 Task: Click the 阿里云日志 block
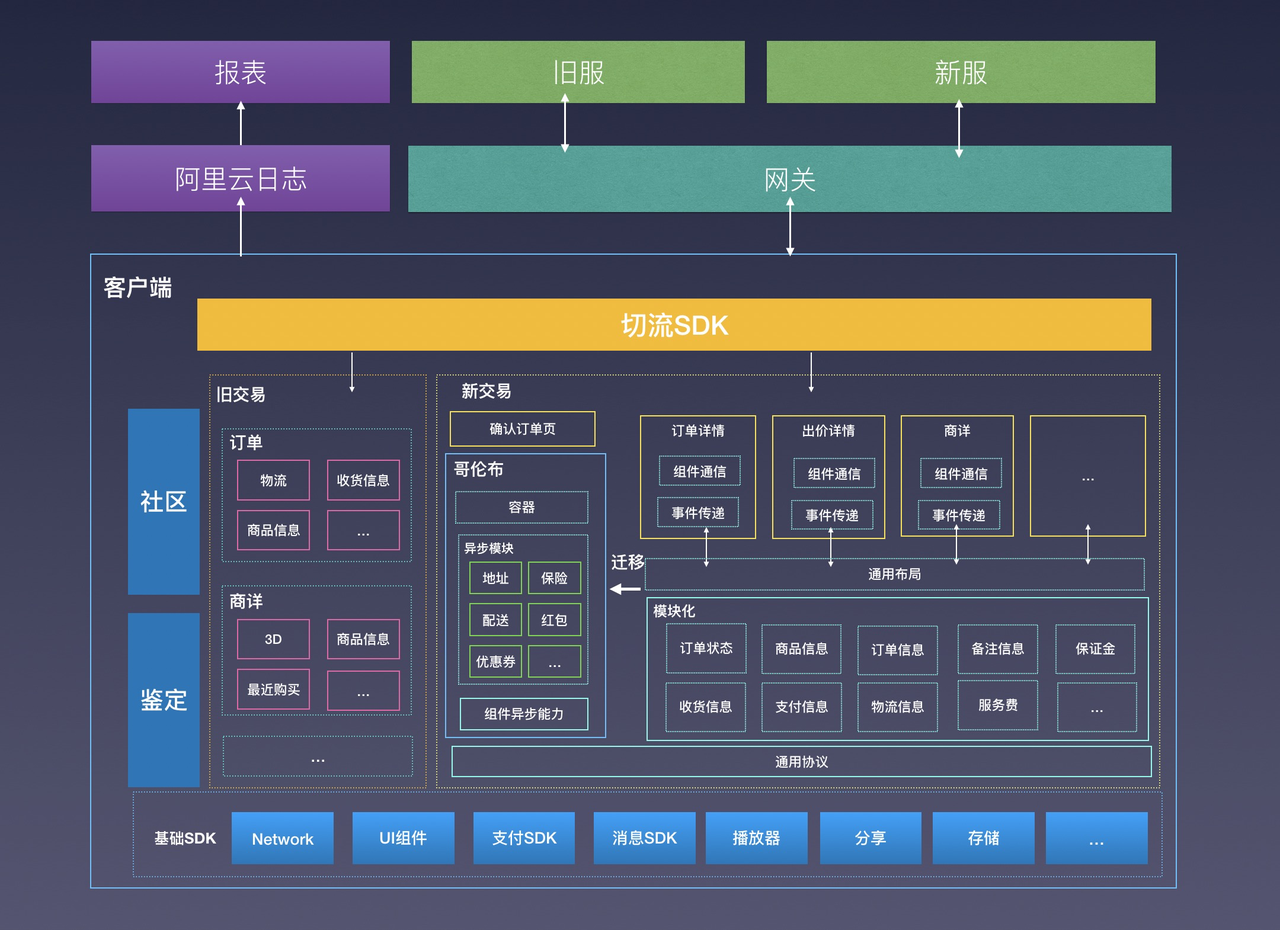click(x=240, y=179)
